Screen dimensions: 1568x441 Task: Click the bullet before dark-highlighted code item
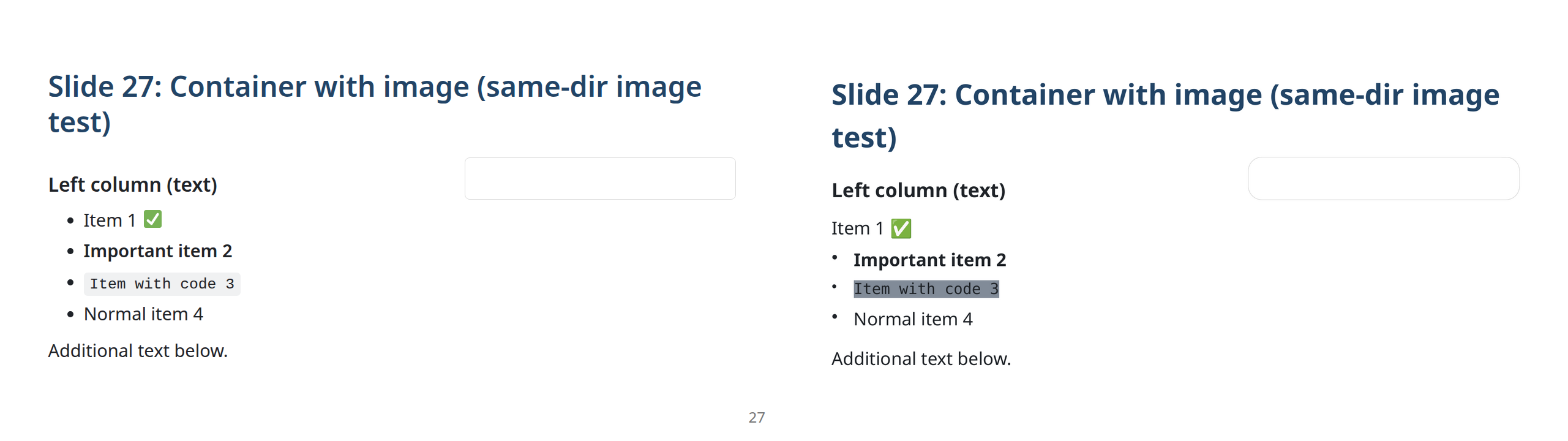835,287
